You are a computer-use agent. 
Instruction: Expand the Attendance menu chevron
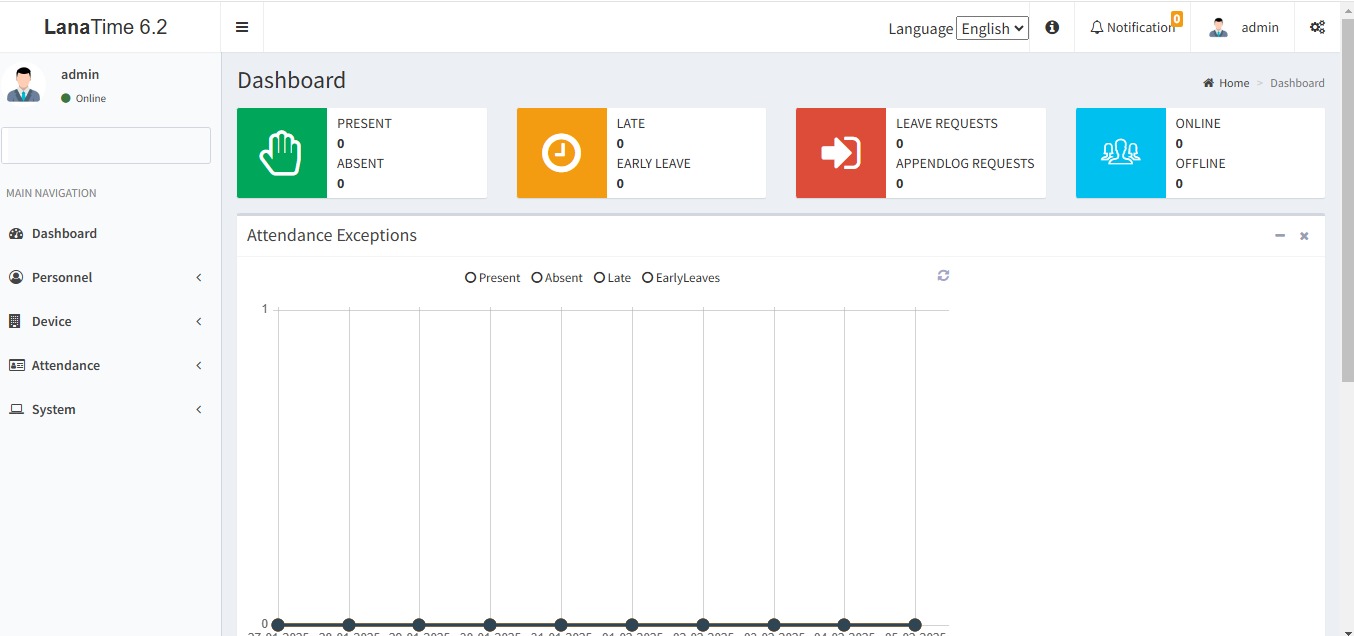(199, 365)
